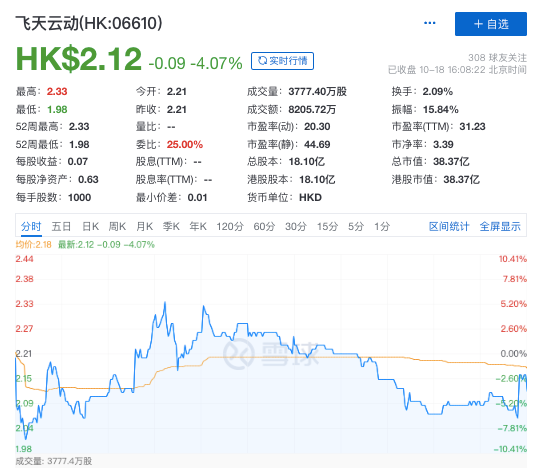Click the 总市值 value 38.37亿

(451, 162)
